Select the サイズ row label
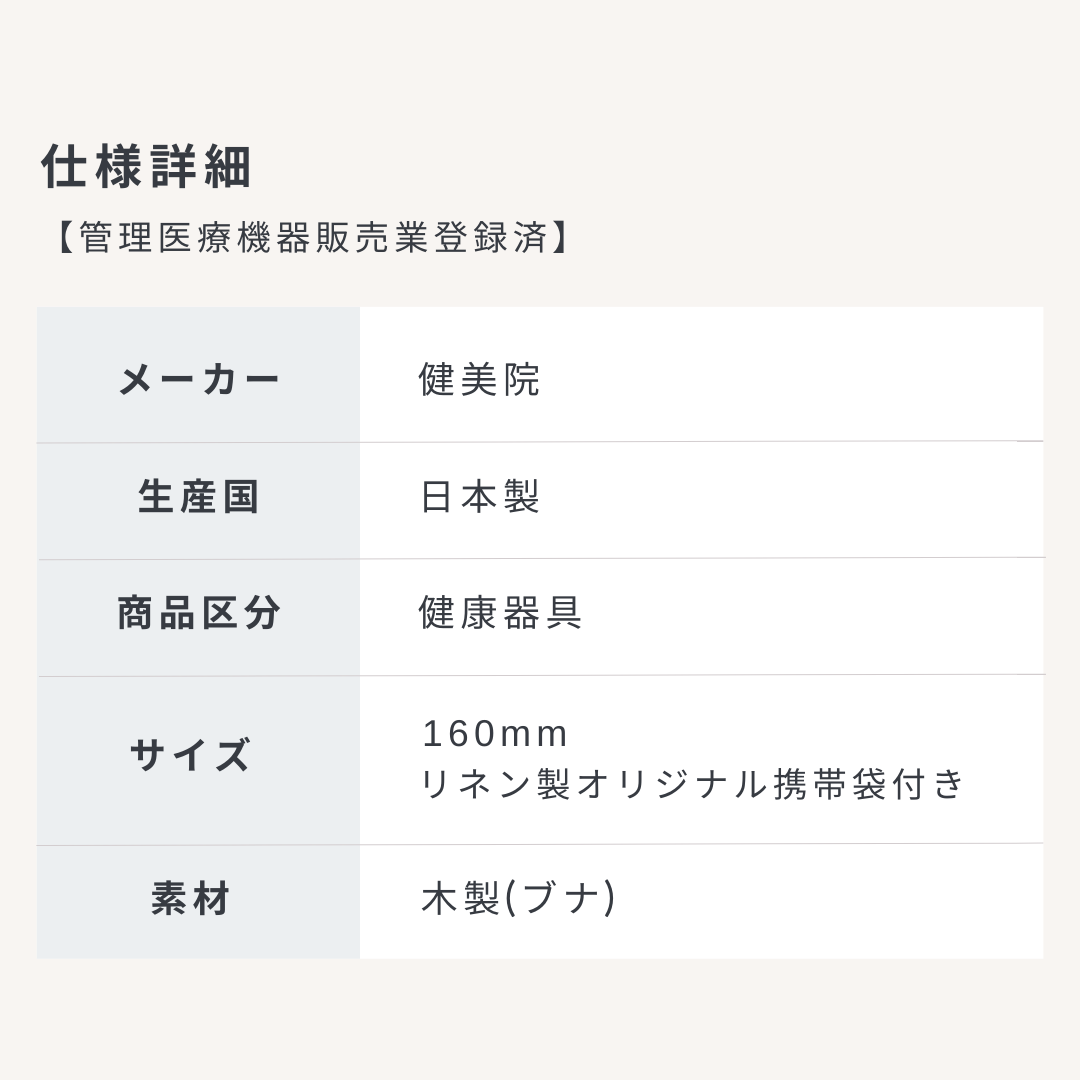This screenshot has width=1080, height=1080. pos(190,755)
